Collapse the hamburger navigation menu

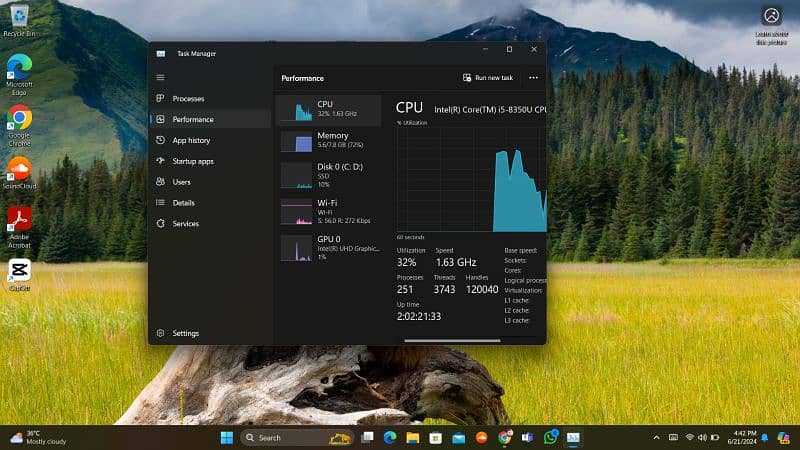click(160, 77)
